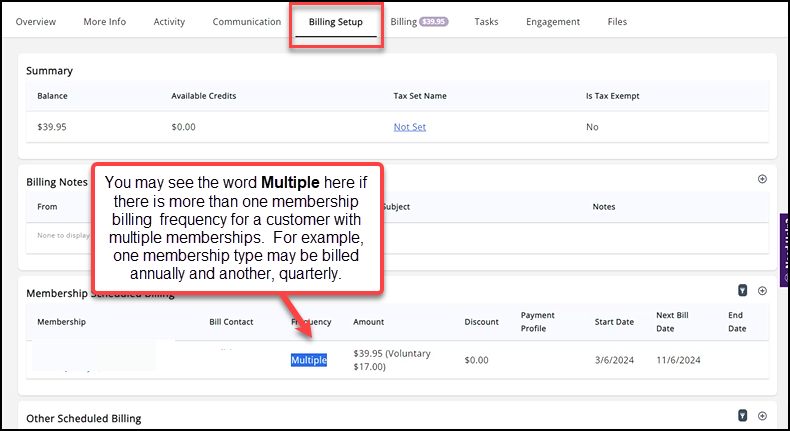Open the Engagement tab
790x431 pixels.
[x=553, y=22]
